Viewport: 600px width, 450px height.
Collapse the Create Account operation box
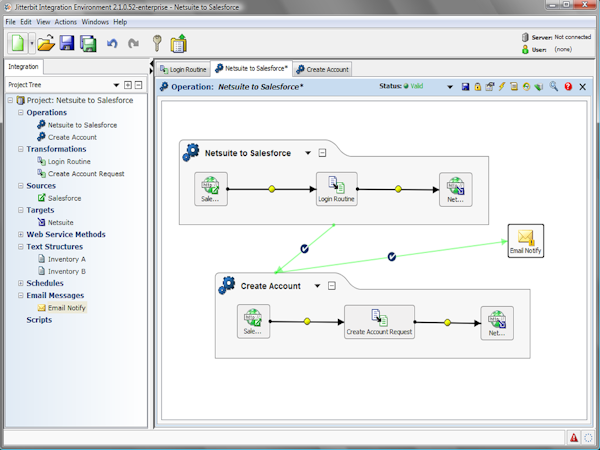click(332, 286)
